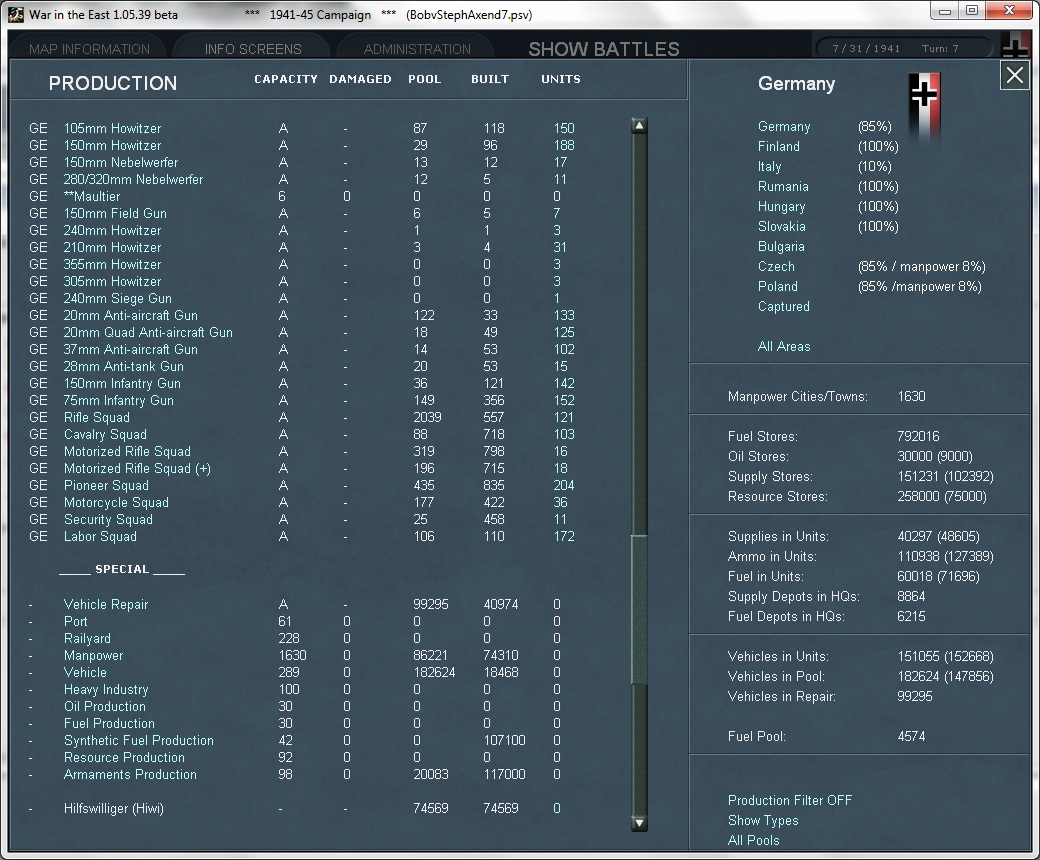Select Finland in the country list
Screen dimensions: 1040x860
point(779,147)
